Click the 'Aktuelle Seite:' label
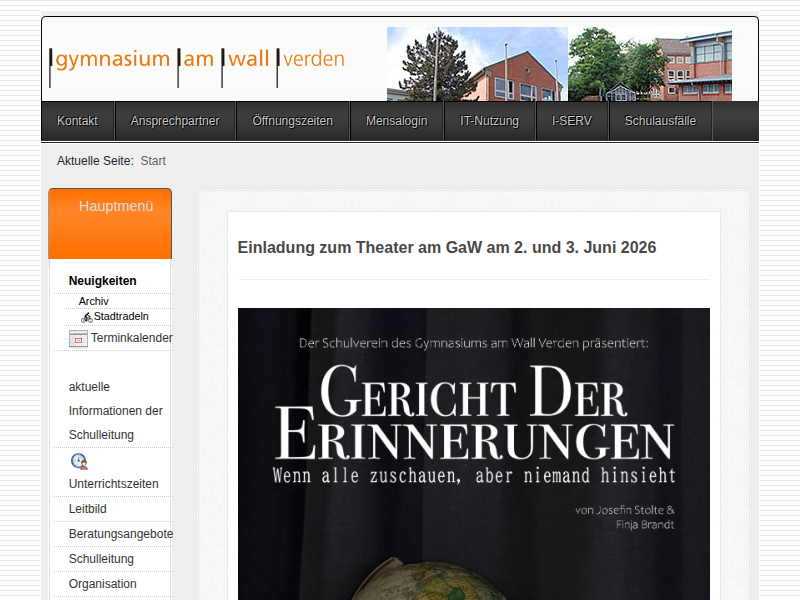This screenshot has width=800, height=600. [x=95, y=161]
